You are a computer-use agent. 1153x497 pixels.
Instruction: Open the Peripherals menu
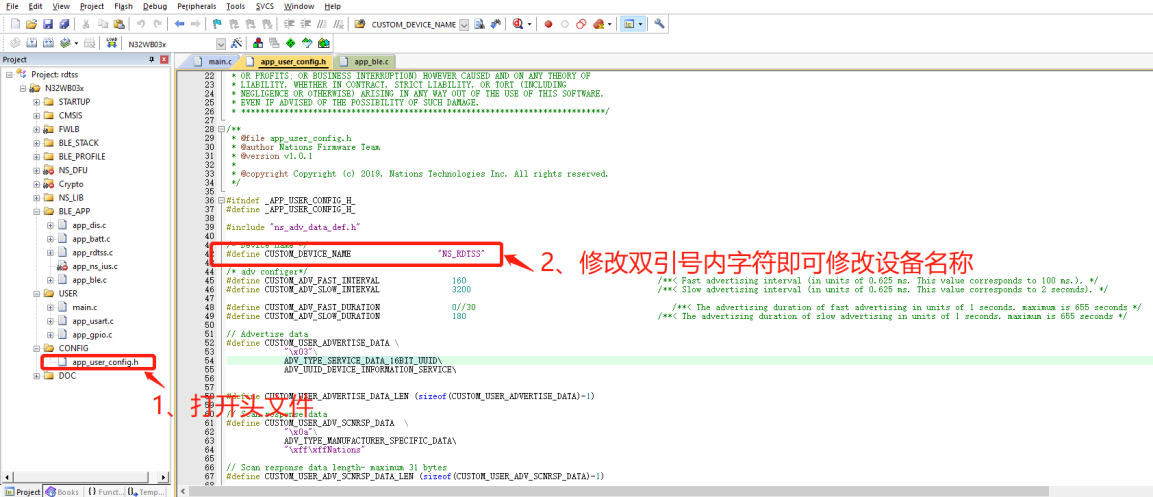(x=196, y=6)
